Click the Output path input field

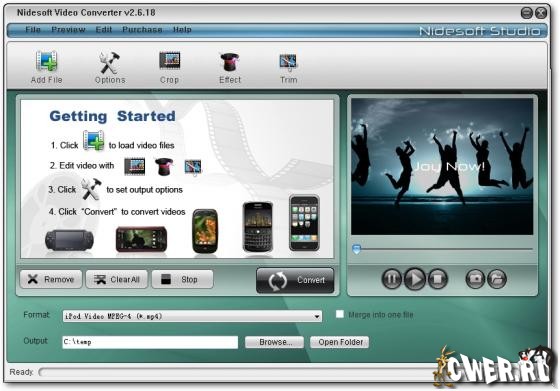(x=150, y=342)
